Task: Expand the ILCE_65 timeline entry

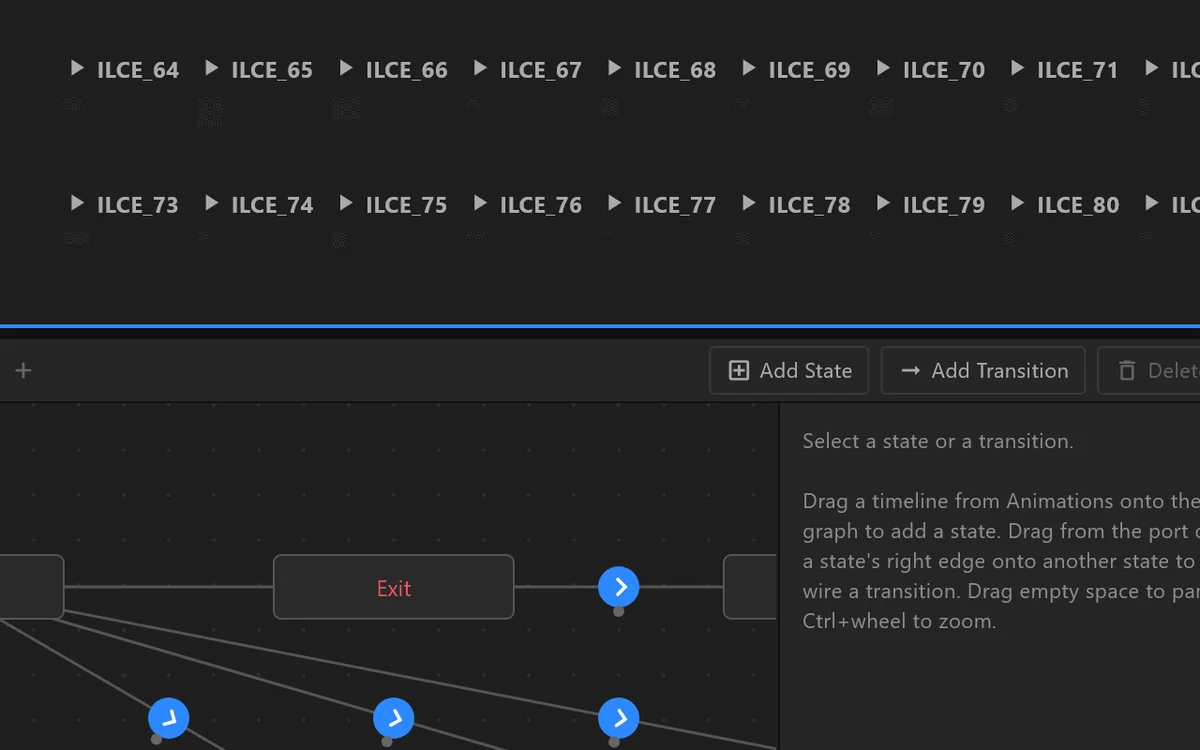Action: click(211, 68)
